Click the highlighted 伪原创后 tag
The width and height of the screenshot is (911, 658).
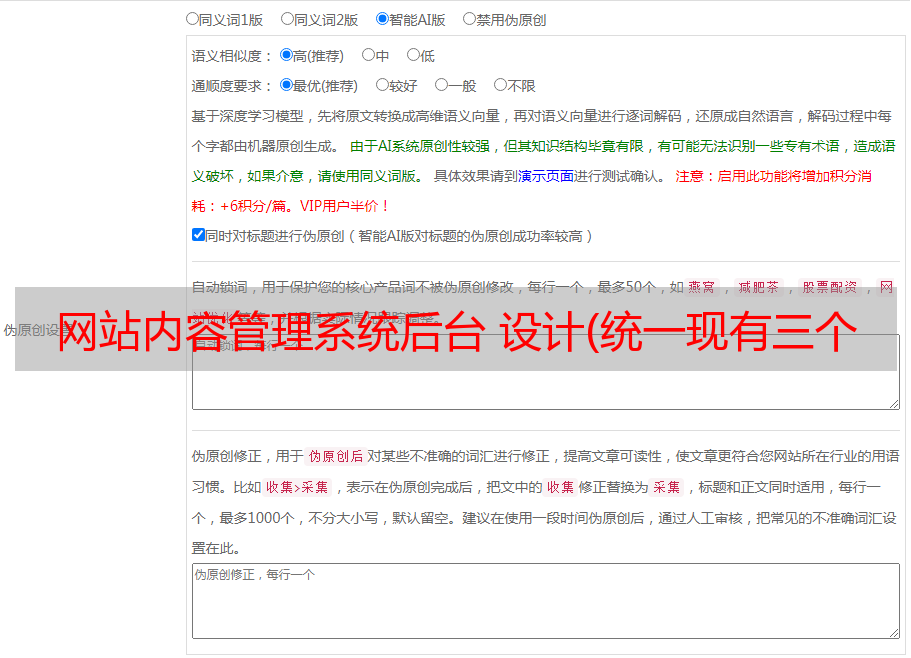pos(335,456)
